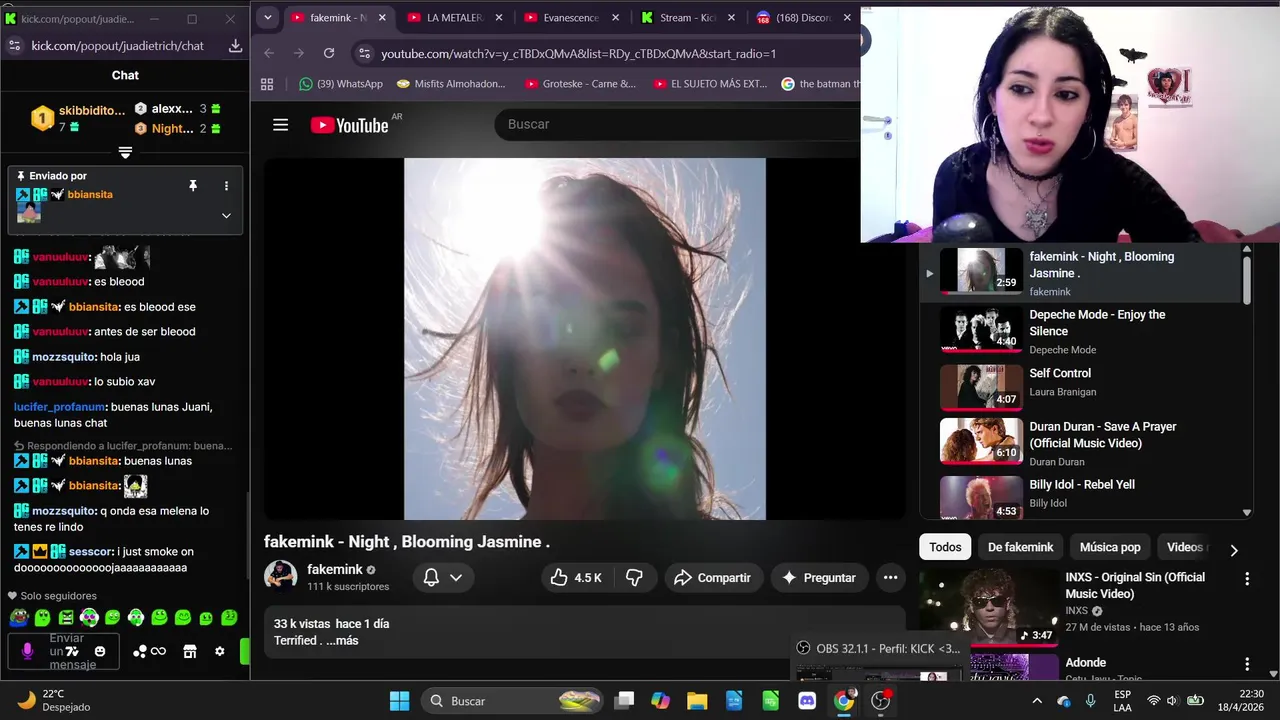Toggle microphone icon in system tray
Image resolution: width=1280 pixels, height=720 pixels.
click(1091, 701)
